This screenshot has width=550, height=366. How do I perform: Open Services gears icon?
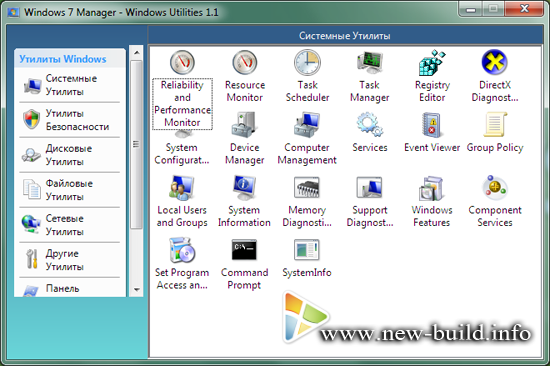coord(369,125)
